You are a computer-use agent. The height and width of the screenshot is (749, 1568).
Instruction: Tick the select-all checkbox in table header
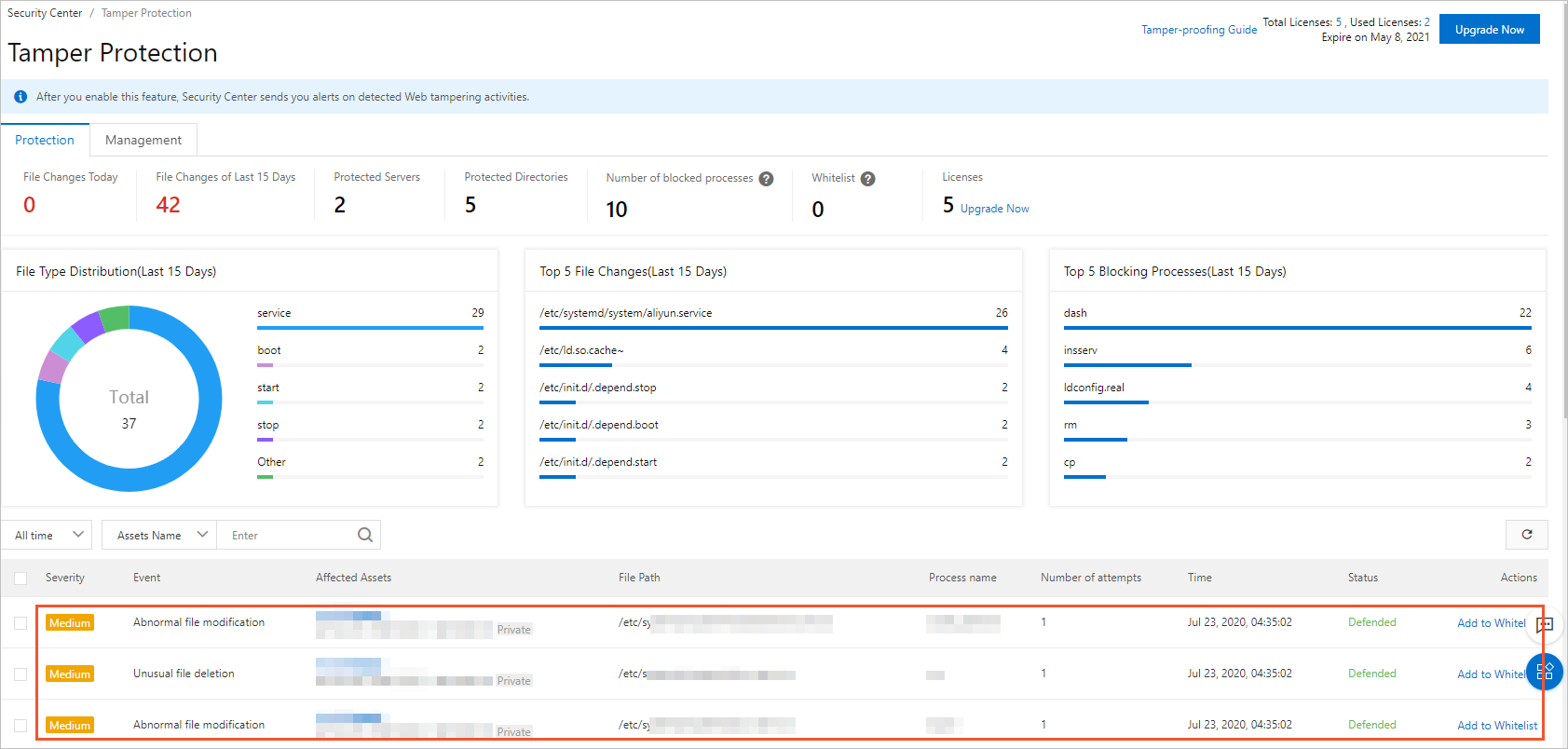(x=20, y=579)
